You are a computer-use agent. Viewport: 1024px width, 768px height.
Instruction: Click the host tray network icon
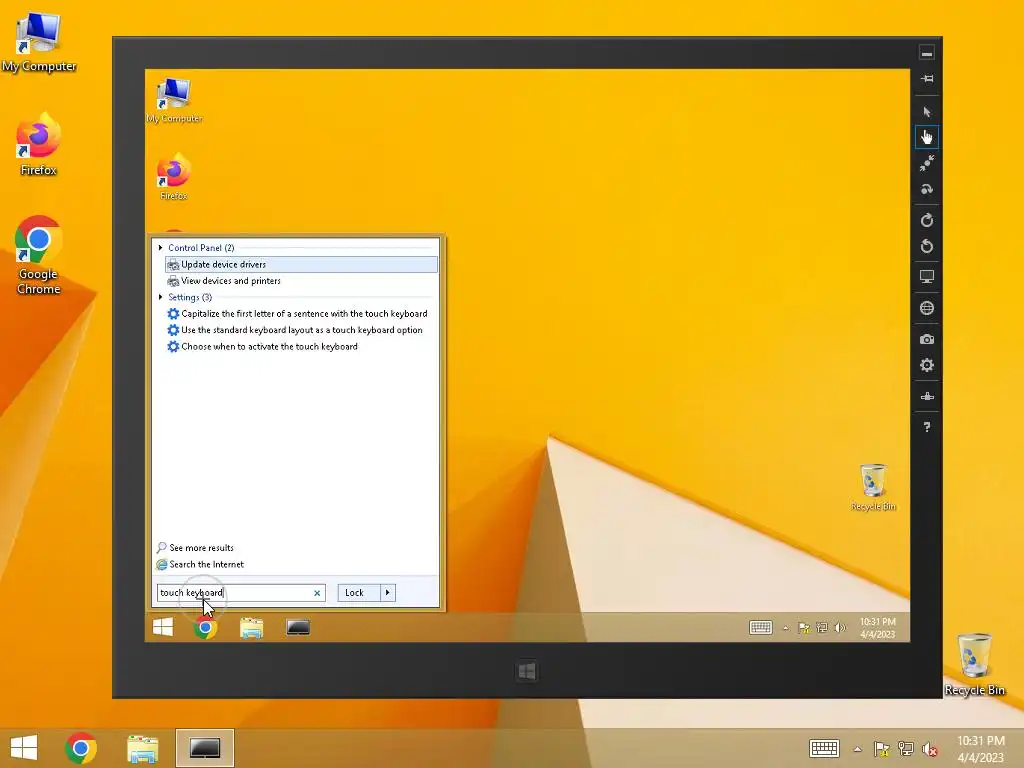[905, 749]
